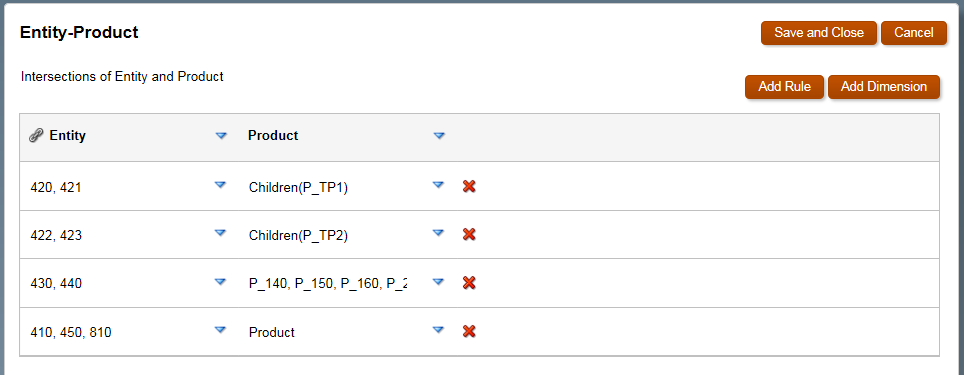This screenshot has height=375, width=964.
Task: Open product dropdown for Children(P_TP1)
Action: coord(438,184)
